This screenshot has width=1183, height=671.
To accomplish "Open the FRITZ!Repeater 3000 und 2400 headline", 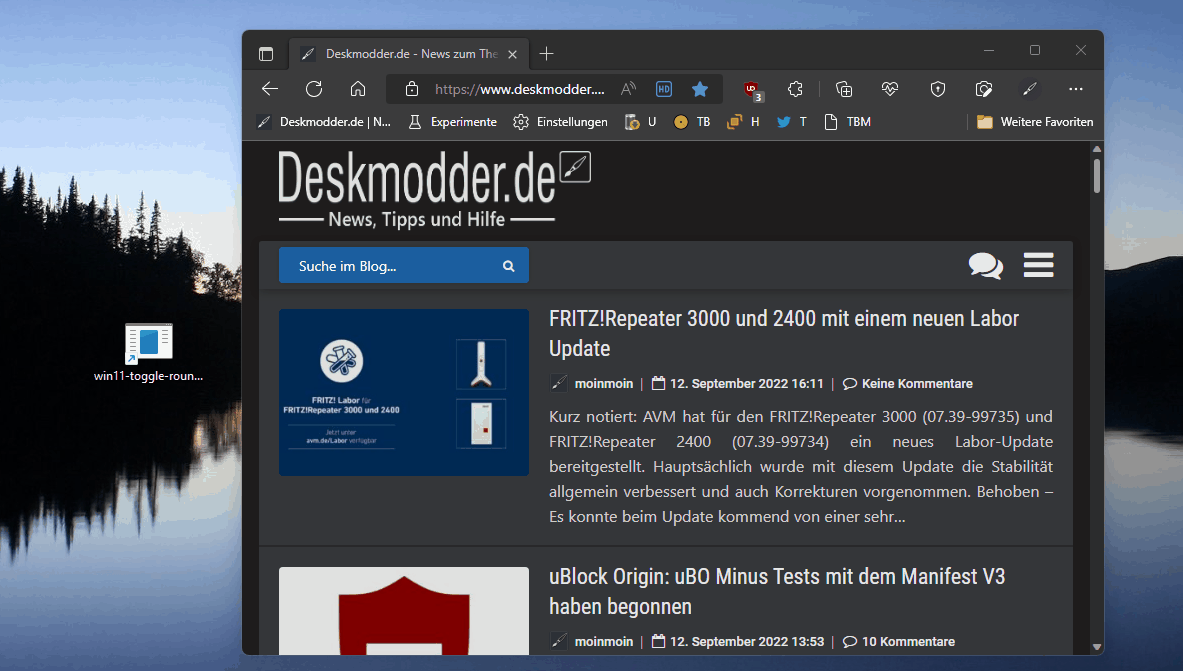I will [784, 334].
